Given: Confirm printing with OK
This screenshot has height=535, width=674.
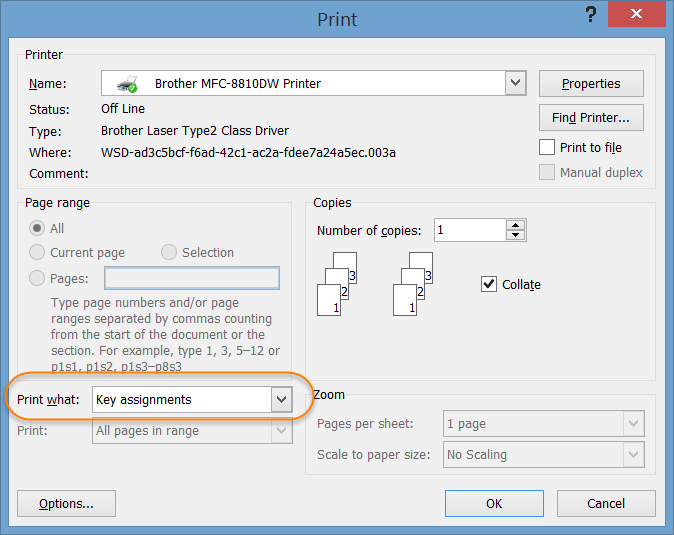Looking at the screenshot, I should (494, 503).
